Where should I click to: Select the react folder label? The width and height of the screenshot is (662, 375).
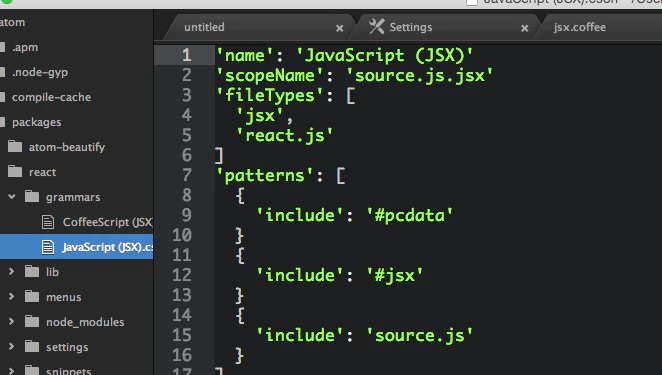pyautogui.click(x=42, y=172)
